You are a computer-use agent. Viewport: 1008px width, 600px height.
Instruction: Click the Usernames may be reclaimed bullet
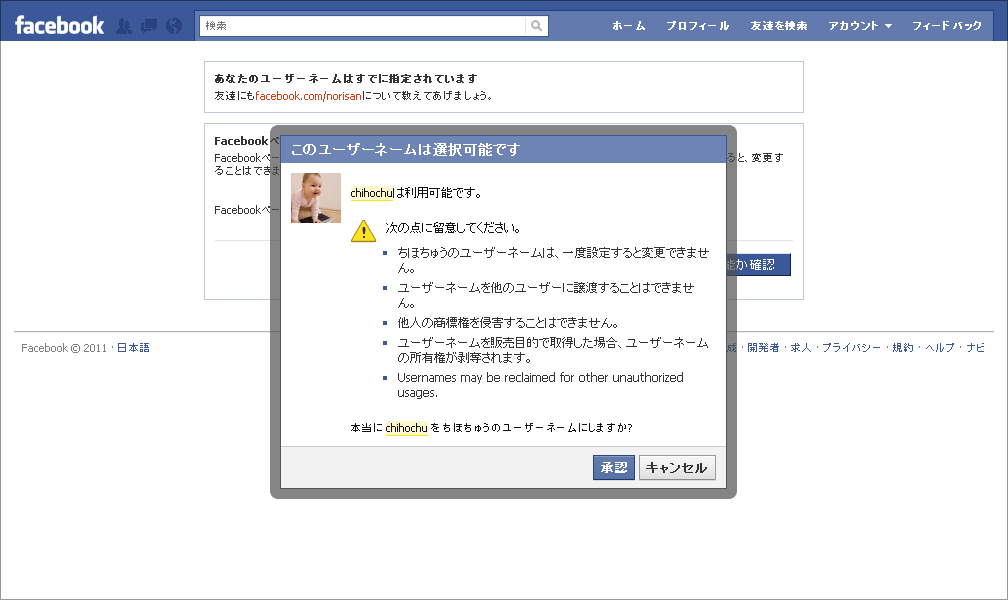pyautogui.click(x=540, y=385)
